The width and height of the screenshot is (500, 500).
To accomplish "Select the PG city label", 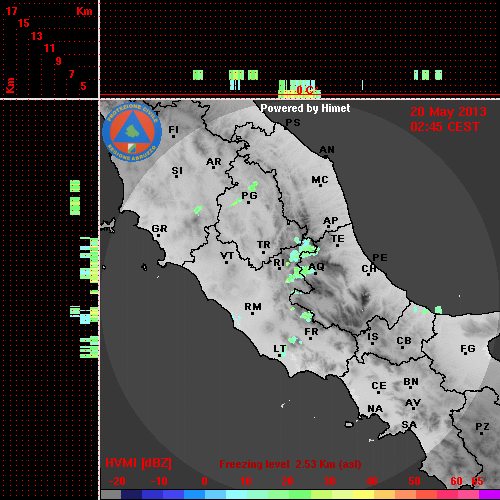I will [x=249, y=195].
